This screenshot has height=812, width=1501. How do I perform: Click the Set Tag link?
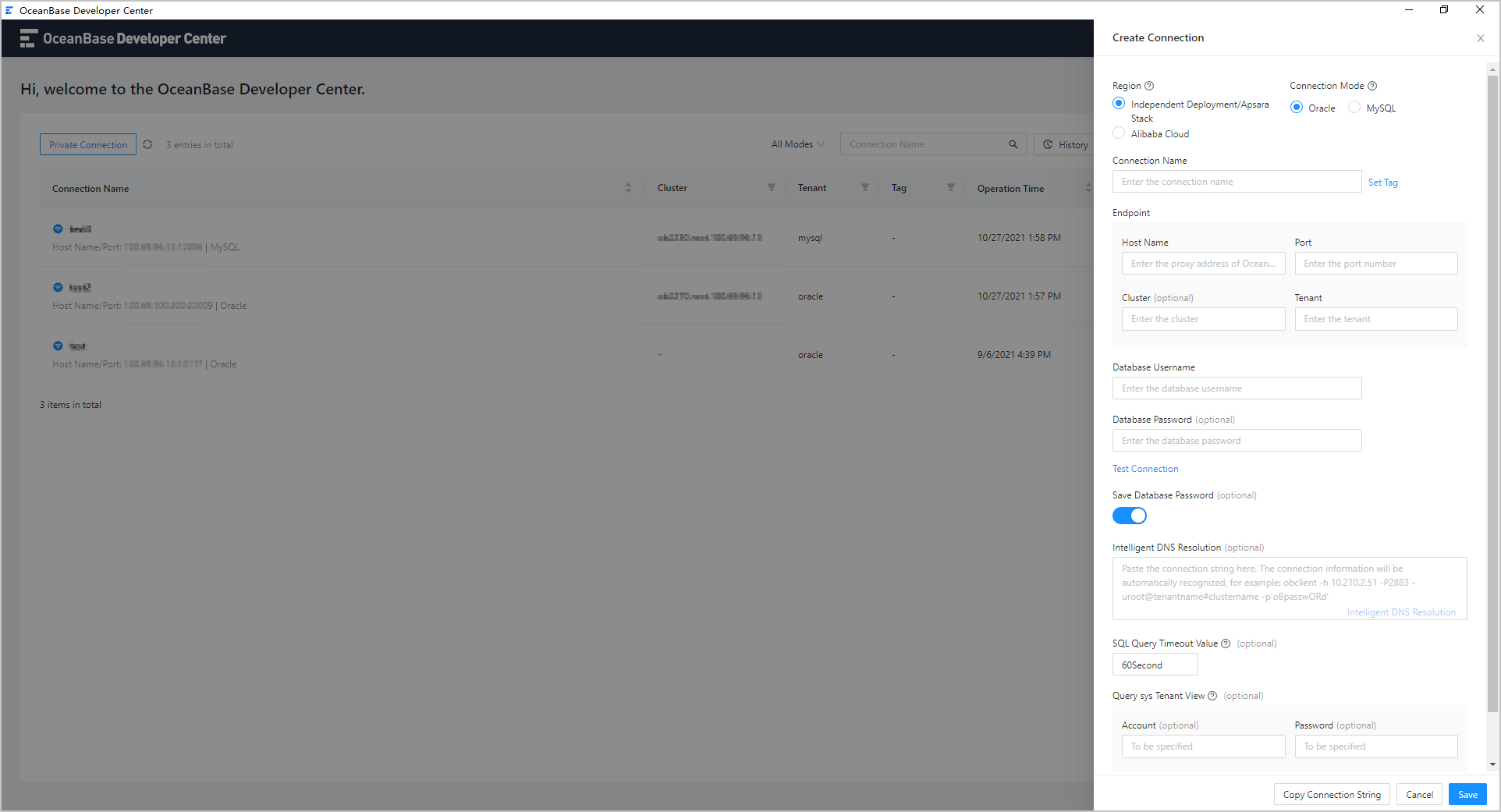coord(1383,183)
